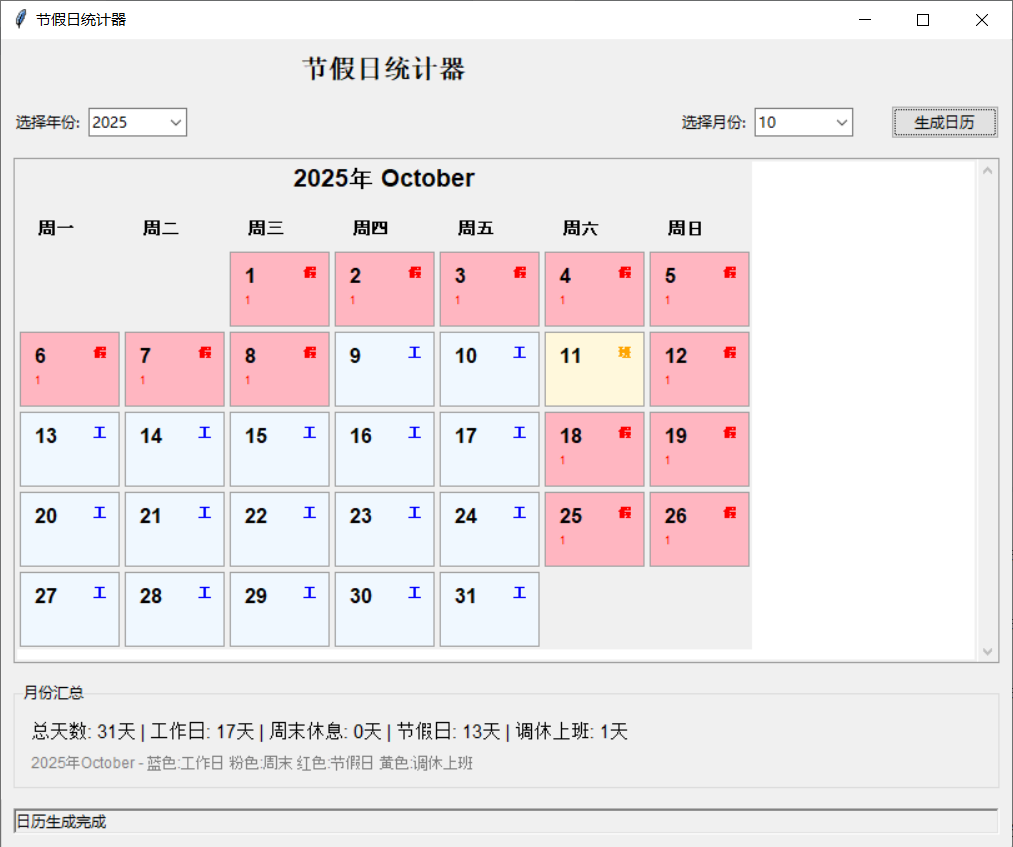Click the 2025年 October calendar title

click(x=383, y=179)
